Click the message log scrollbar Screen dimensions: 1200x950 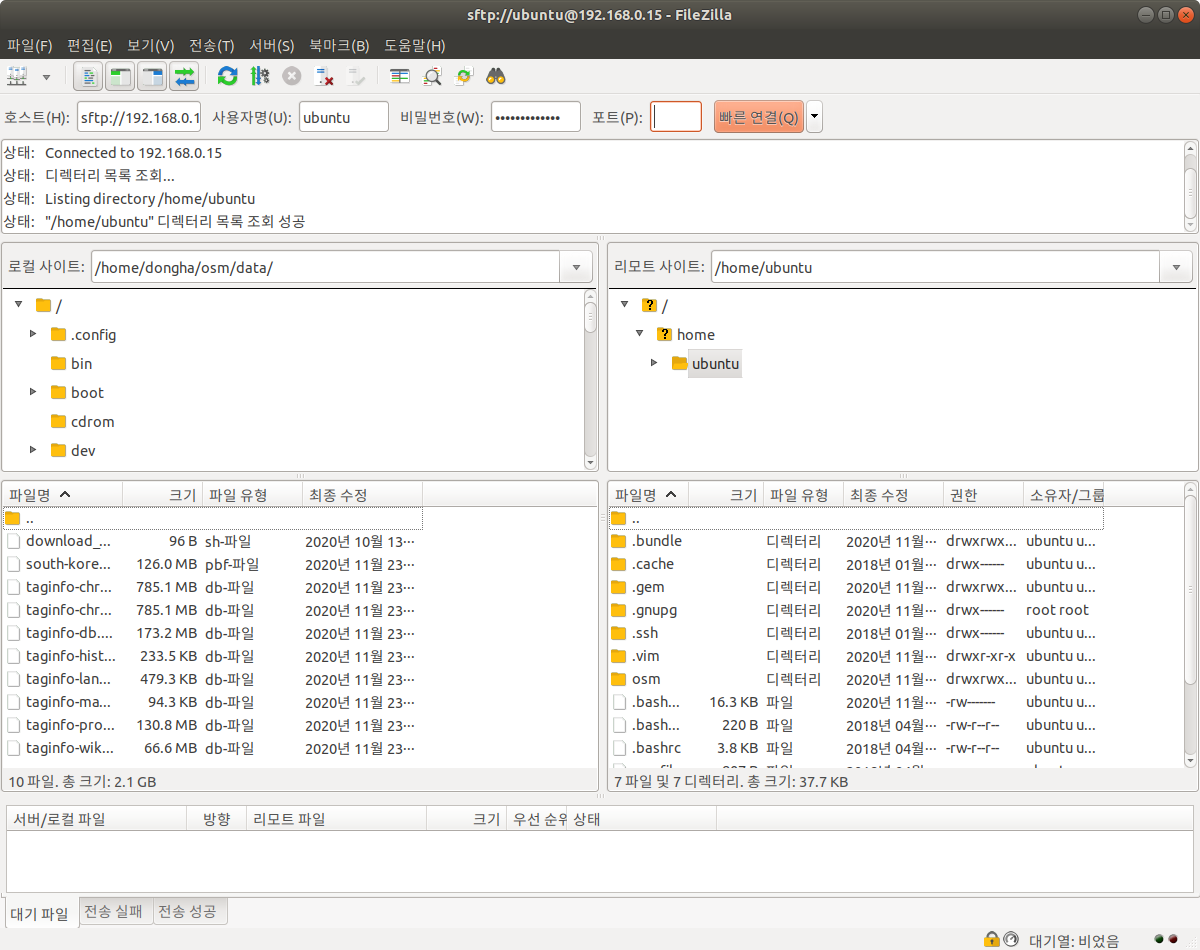pos(1190,186)
